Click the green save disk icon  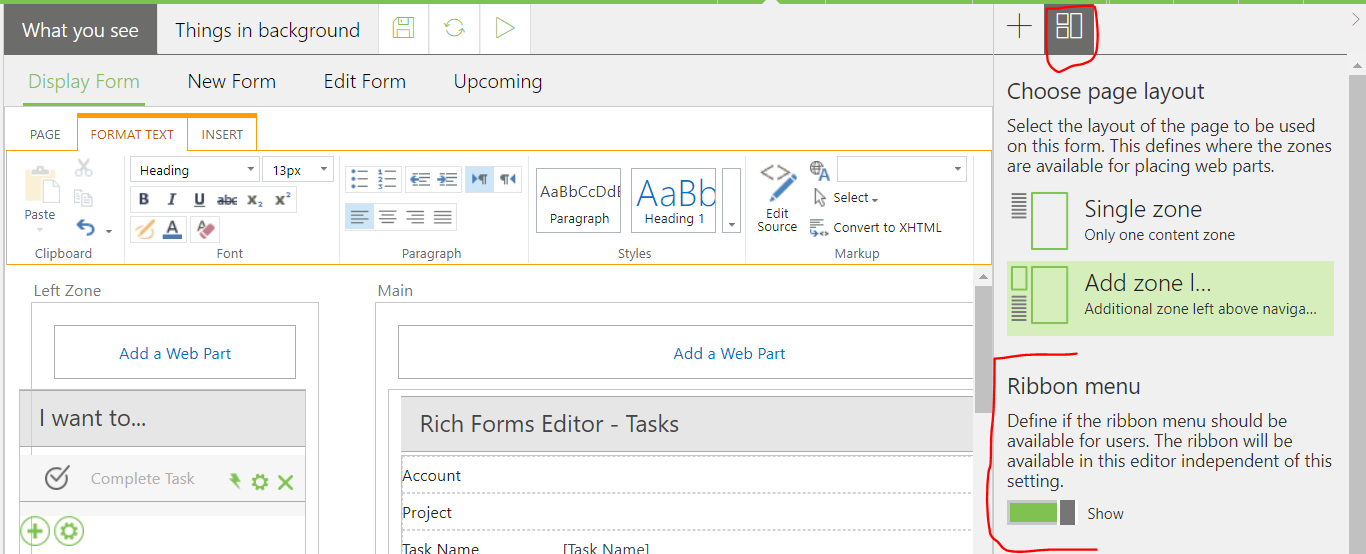click(404, 29)
